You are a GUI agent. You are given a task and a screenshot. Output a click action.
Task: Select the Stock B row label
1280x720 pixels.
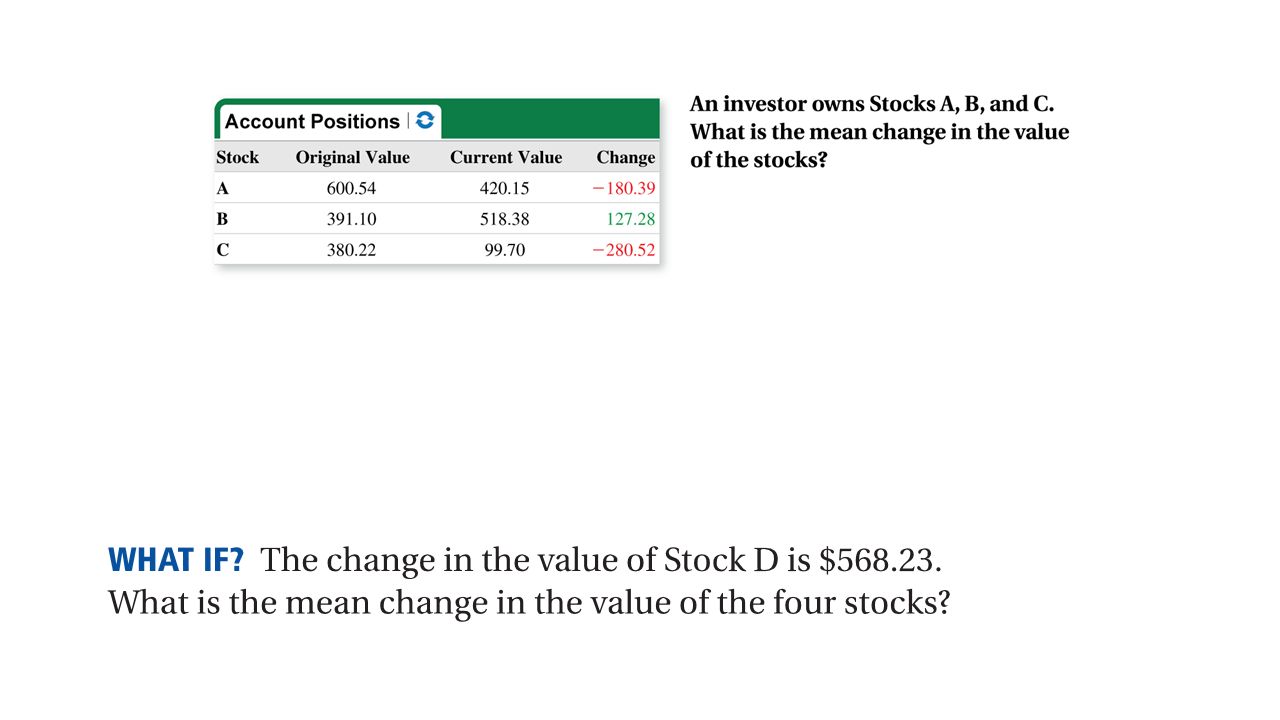pos(222,219)
